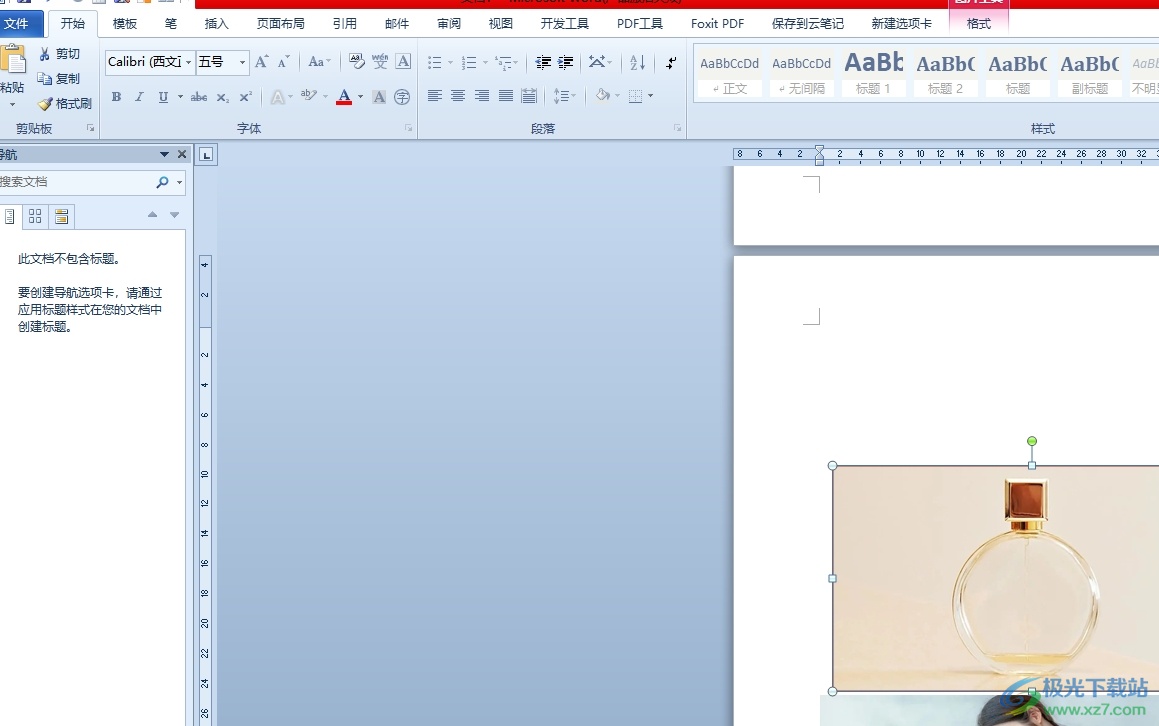The width and height of the screenshot is (1159, 726).
Task: Switch to the Page Layout tab
Action: (x=280, y=24)
